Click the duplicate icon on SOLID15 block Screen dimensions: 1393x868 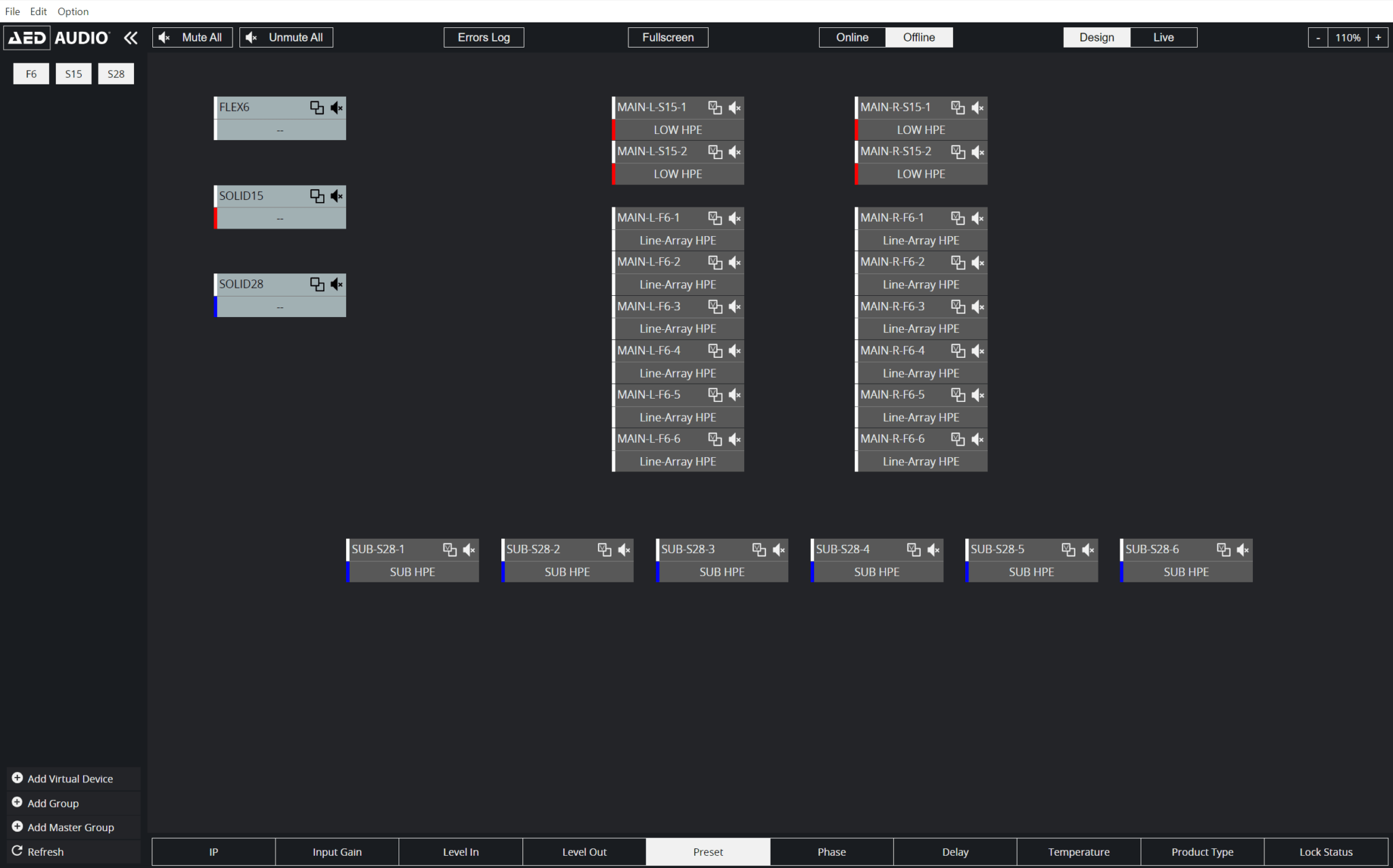click(317, 196)
